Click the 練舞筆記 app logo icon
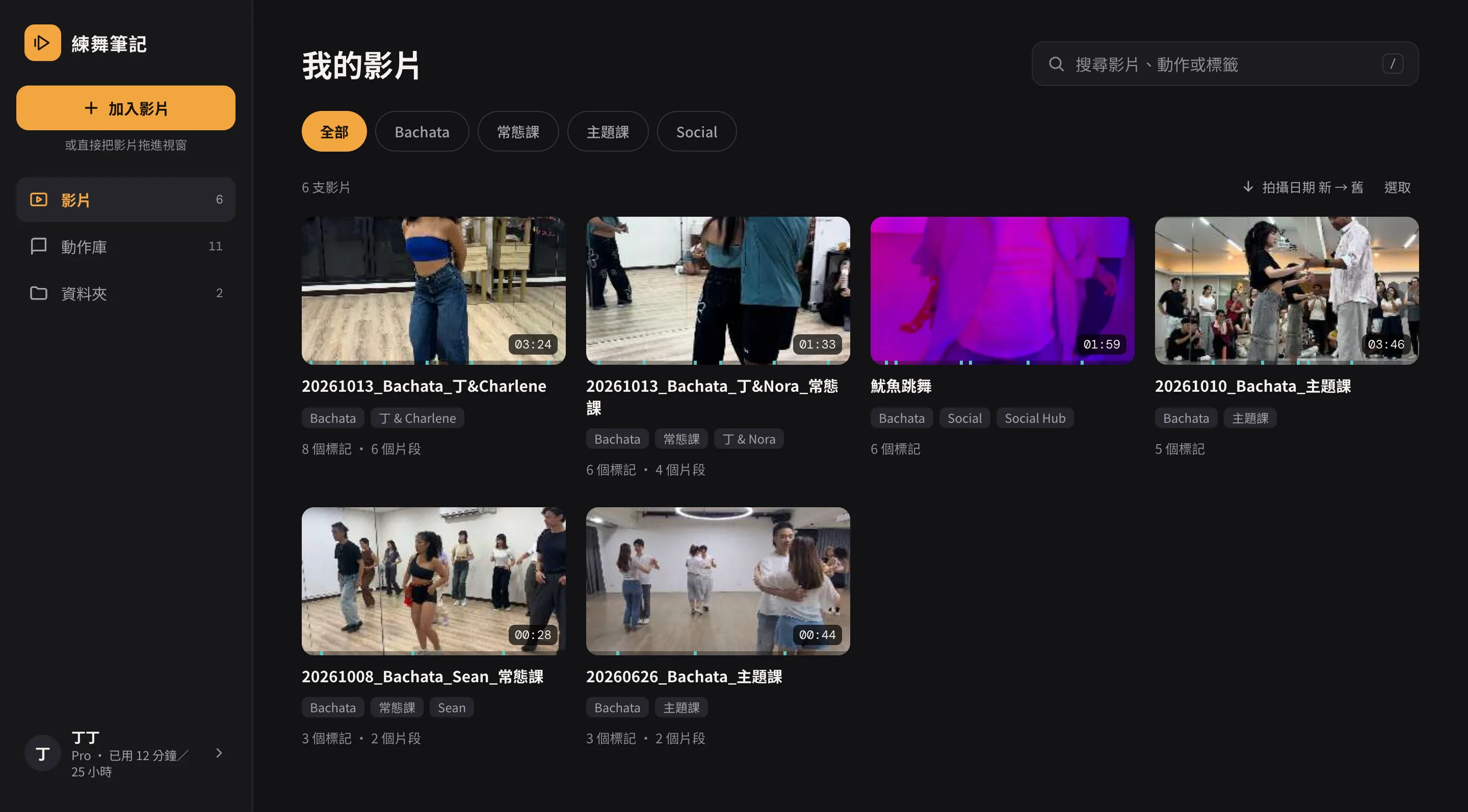 [x=43, y=43]
